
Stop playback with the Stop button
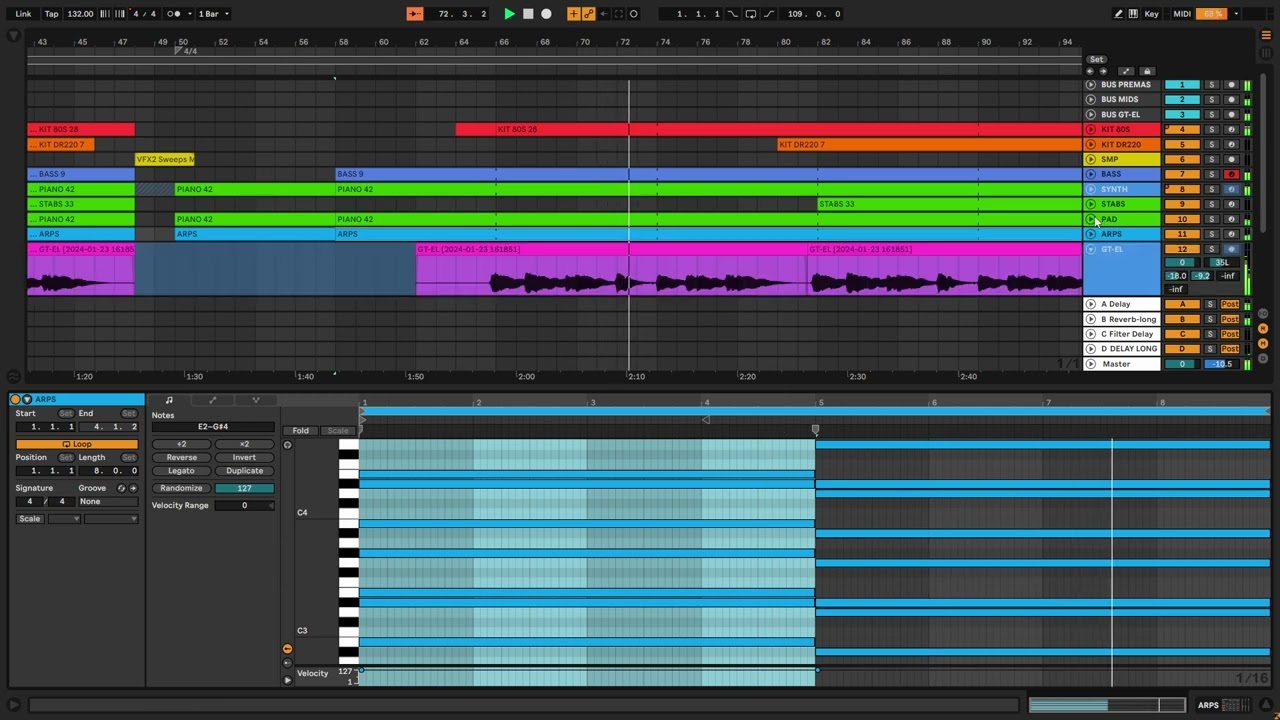(x=528, y=14)
